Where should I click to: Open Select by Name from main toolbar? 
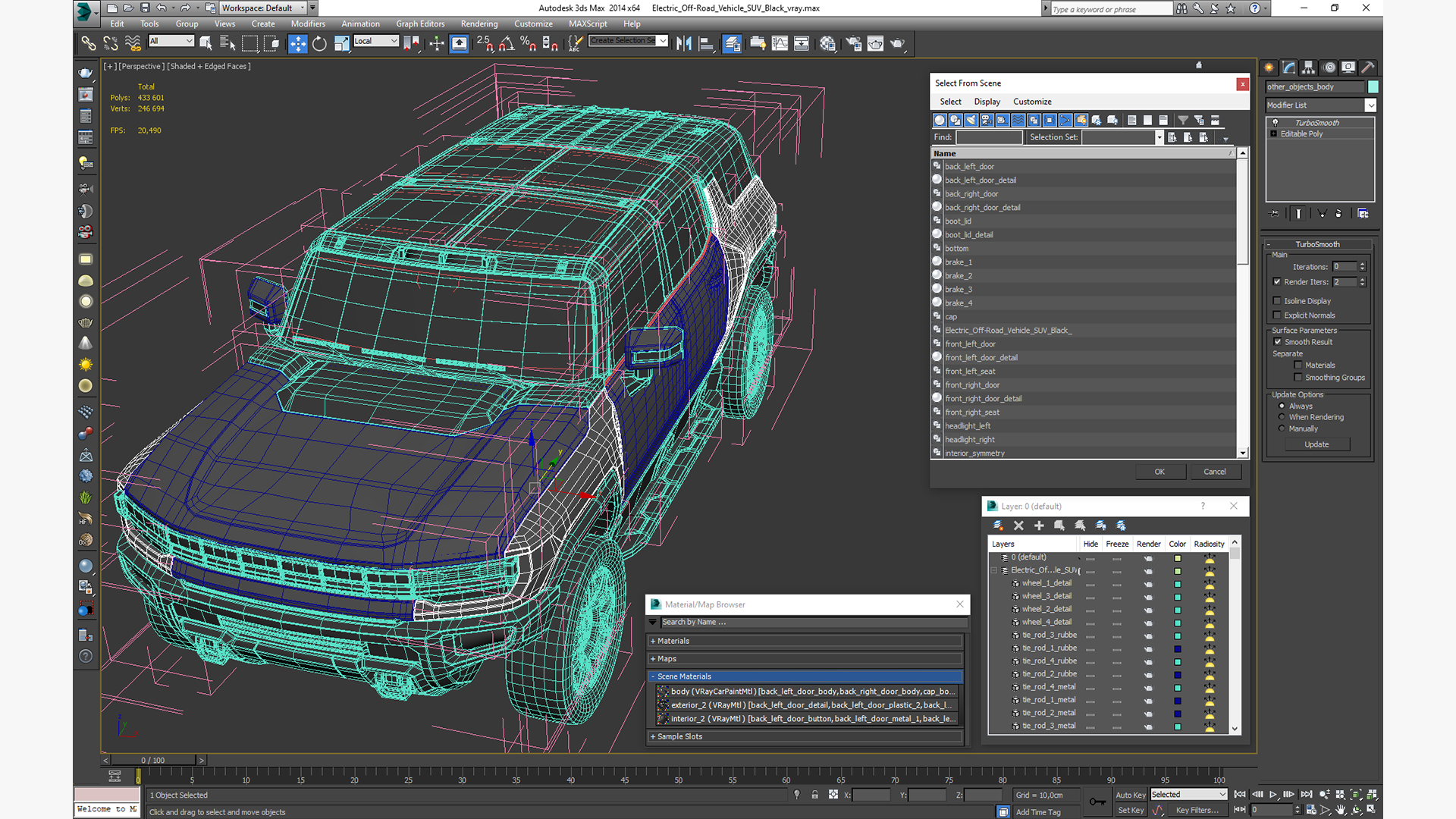pyautogui.click(x=227, y=44)
